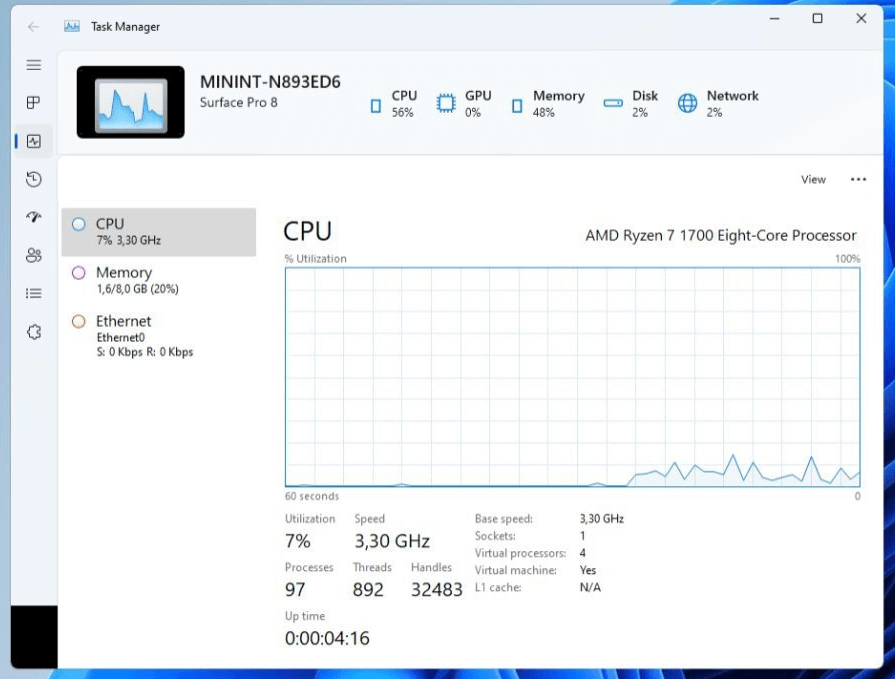This screenshot has width=895, height=679.
Task: Click the MININT-N893ED6 computer name
Action: [270, 82]
